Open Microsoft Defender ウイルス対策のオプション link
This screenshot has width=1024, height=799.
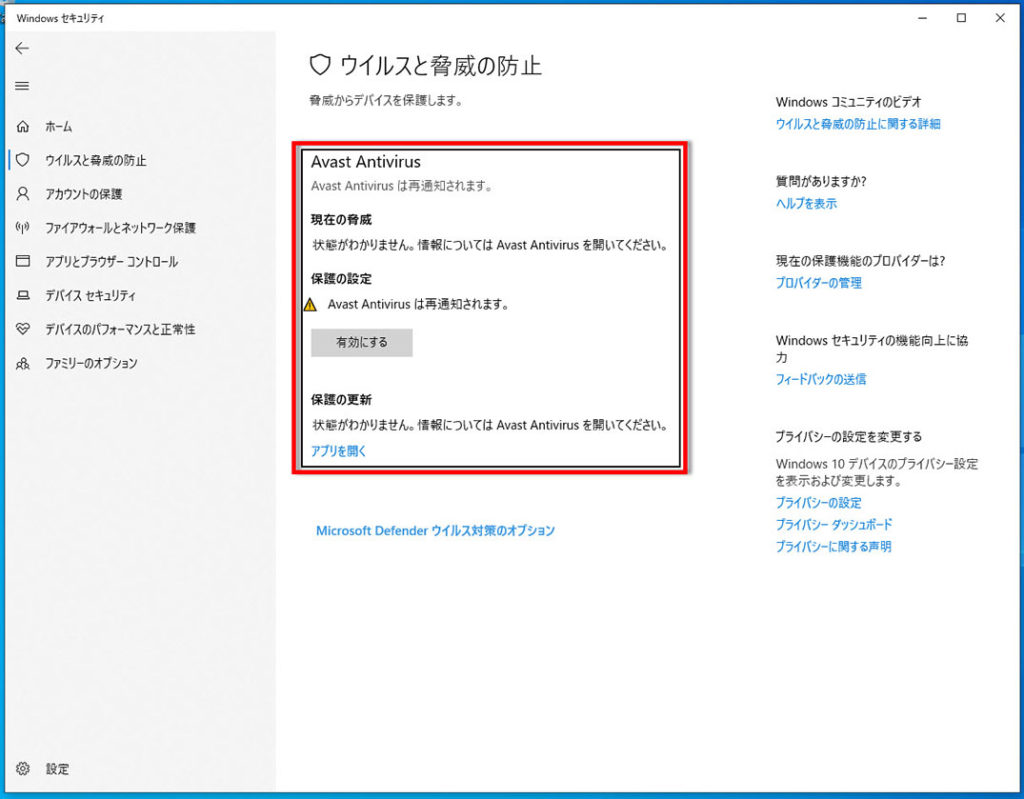coord(435,530)
